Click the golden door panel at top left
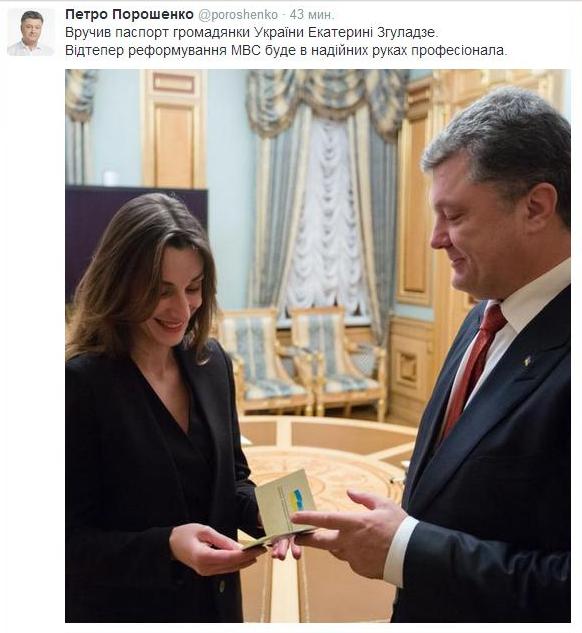 pyautogui.click(x=174, y=128)
